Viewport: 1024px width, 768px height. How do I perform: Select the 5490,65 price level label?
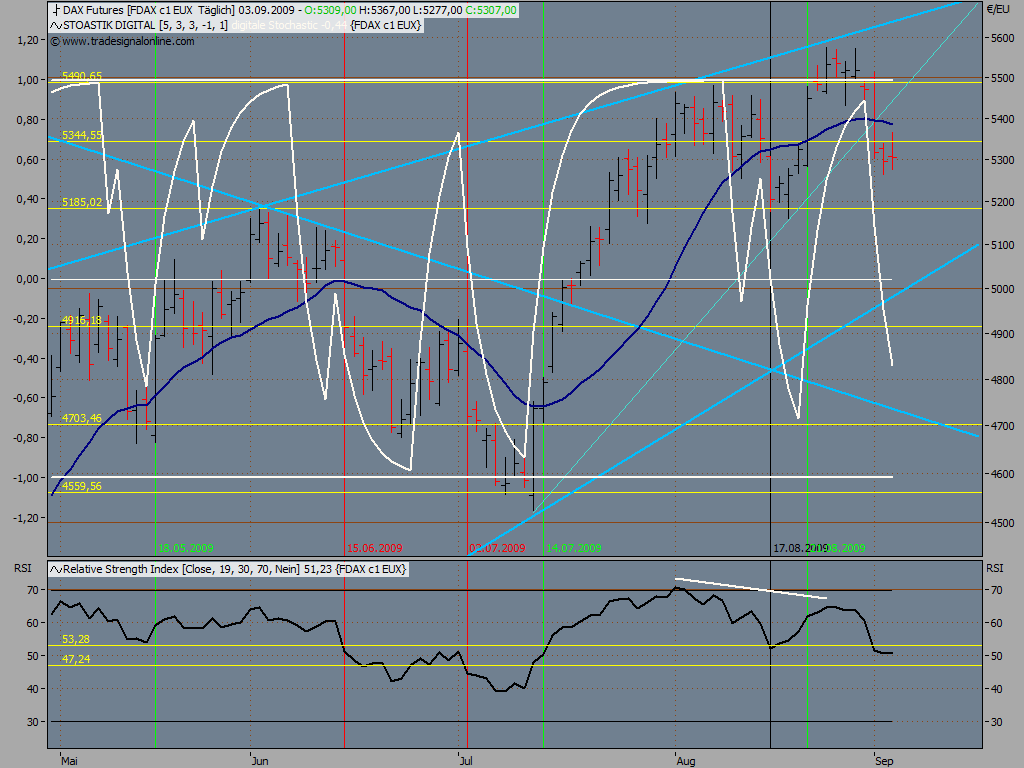[82, 76]
